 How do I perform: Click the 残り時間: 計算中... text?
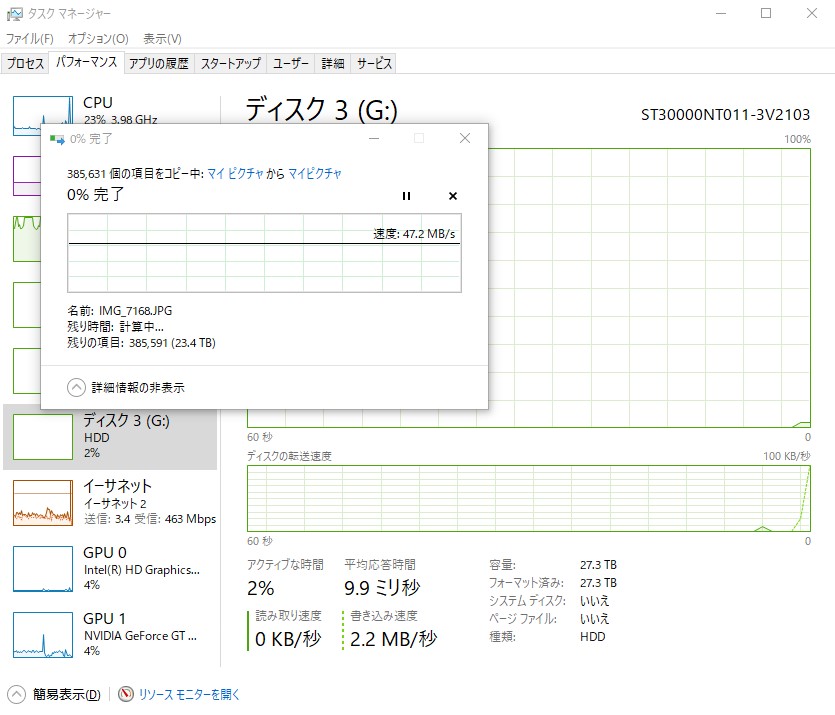(x=115, y=327)
